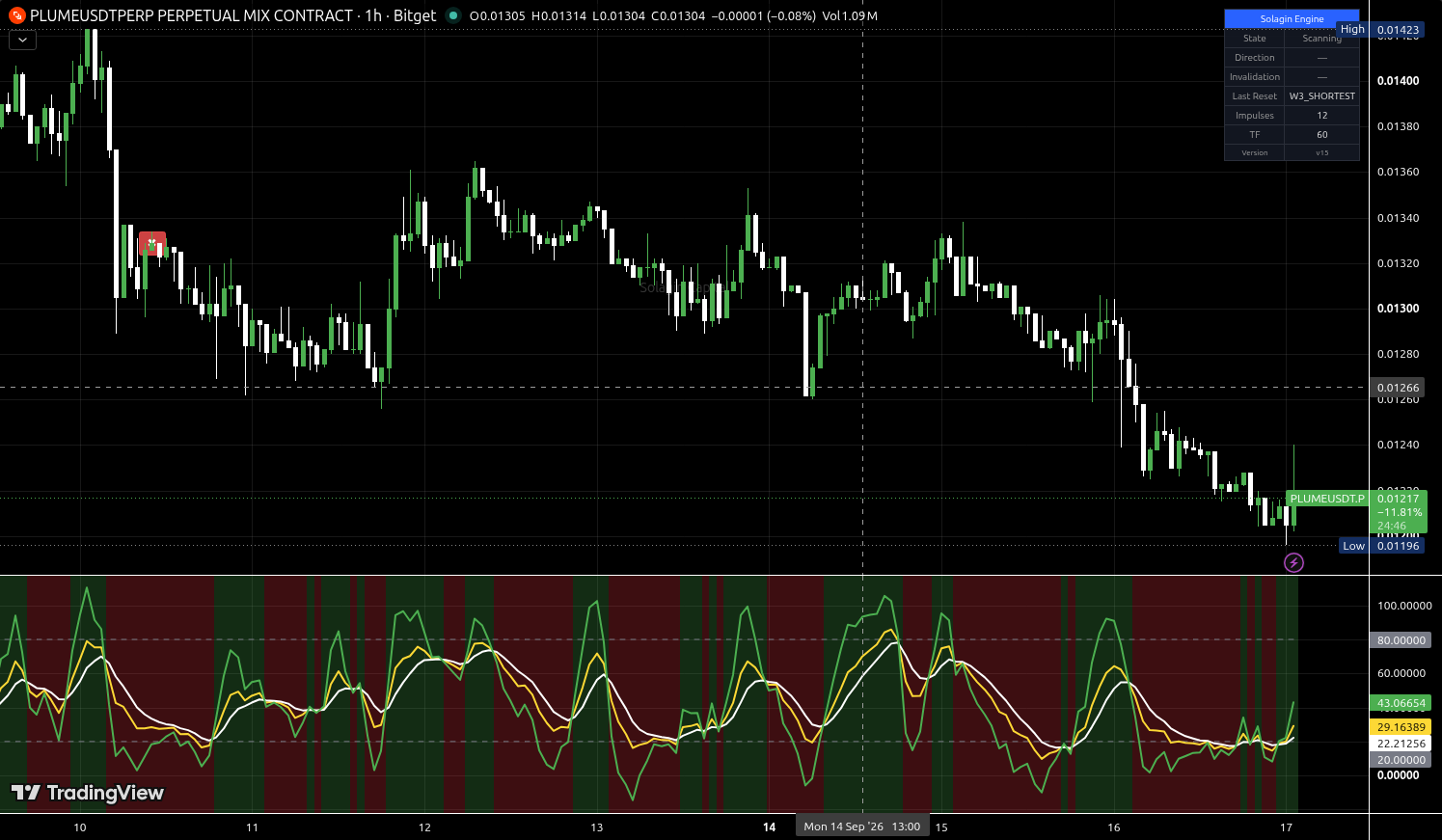
Task: Open the TradingView logo link
Action: [88, 793]
